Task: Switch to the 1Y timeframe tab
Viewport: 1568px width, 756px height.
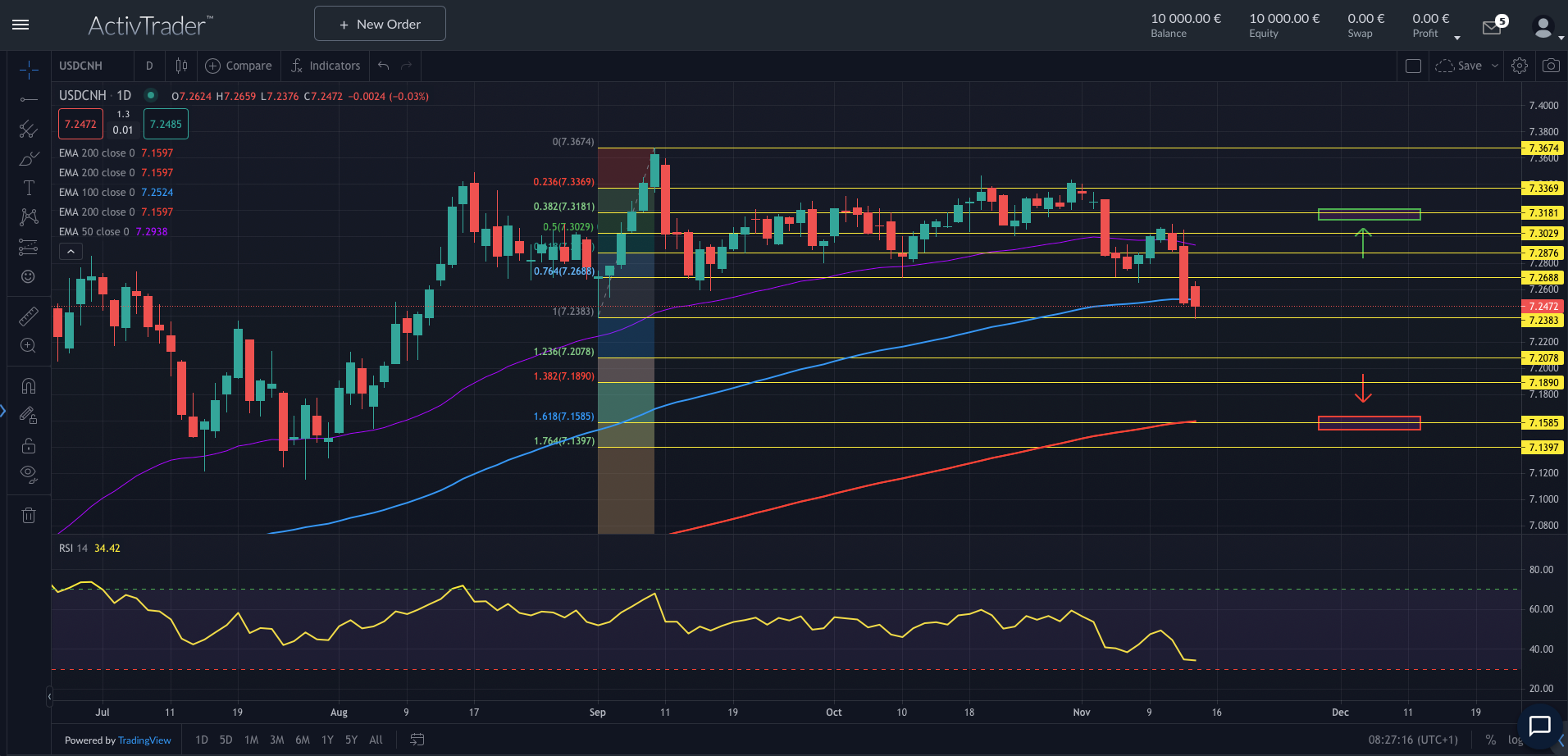Action: 326,740
